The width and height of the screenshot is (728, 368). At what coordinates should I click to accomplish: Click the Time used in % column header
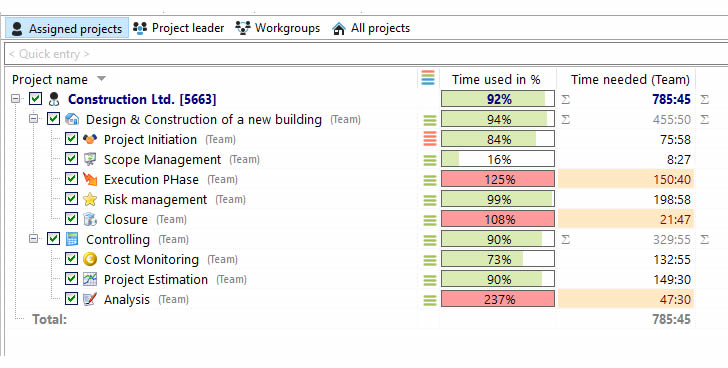point(496,79)
